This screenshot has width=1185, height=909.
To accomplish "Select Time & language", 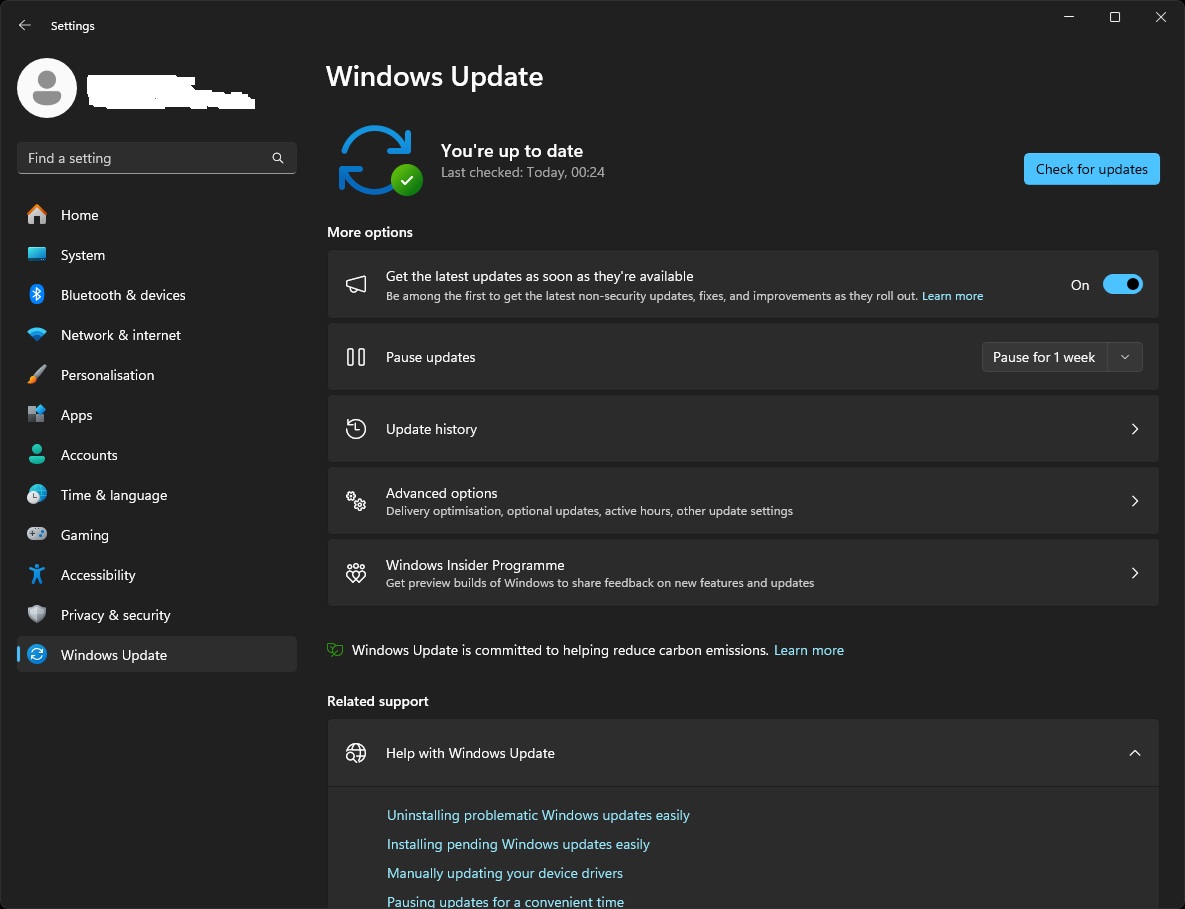I will [x=156, y=495].
